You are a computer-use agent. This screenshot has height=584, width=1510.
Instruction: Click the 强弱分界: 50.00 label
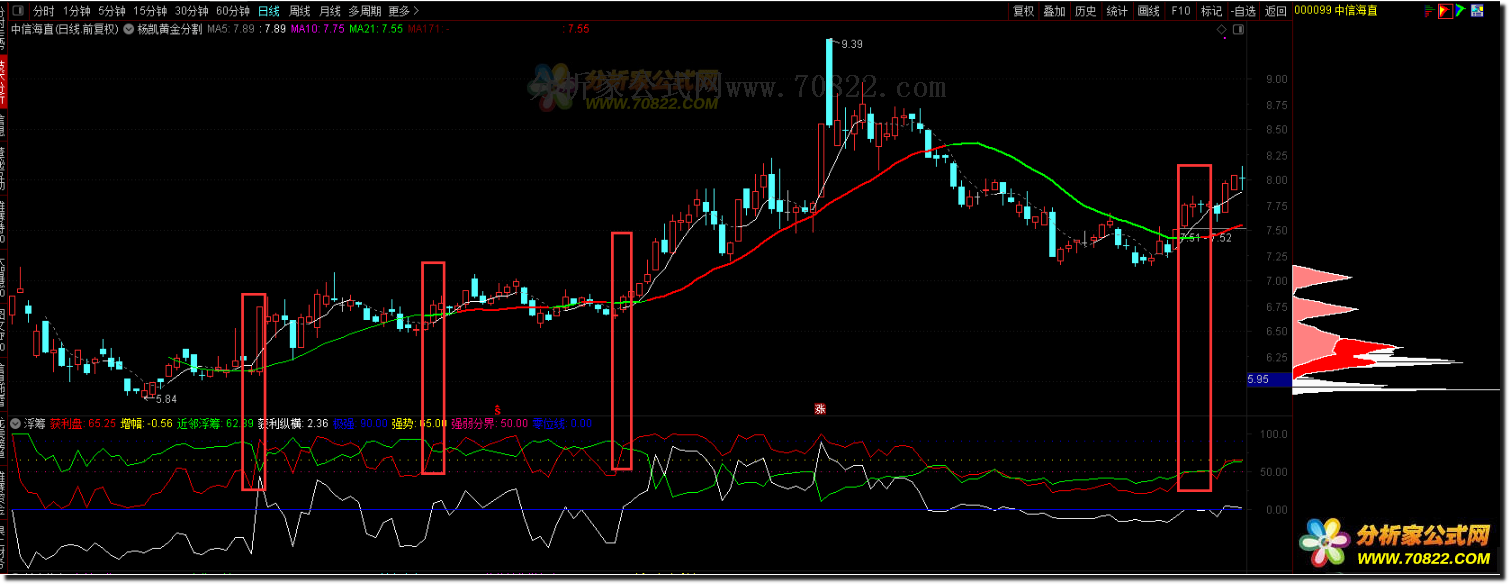pyautogui.click(x=490, y=424)
